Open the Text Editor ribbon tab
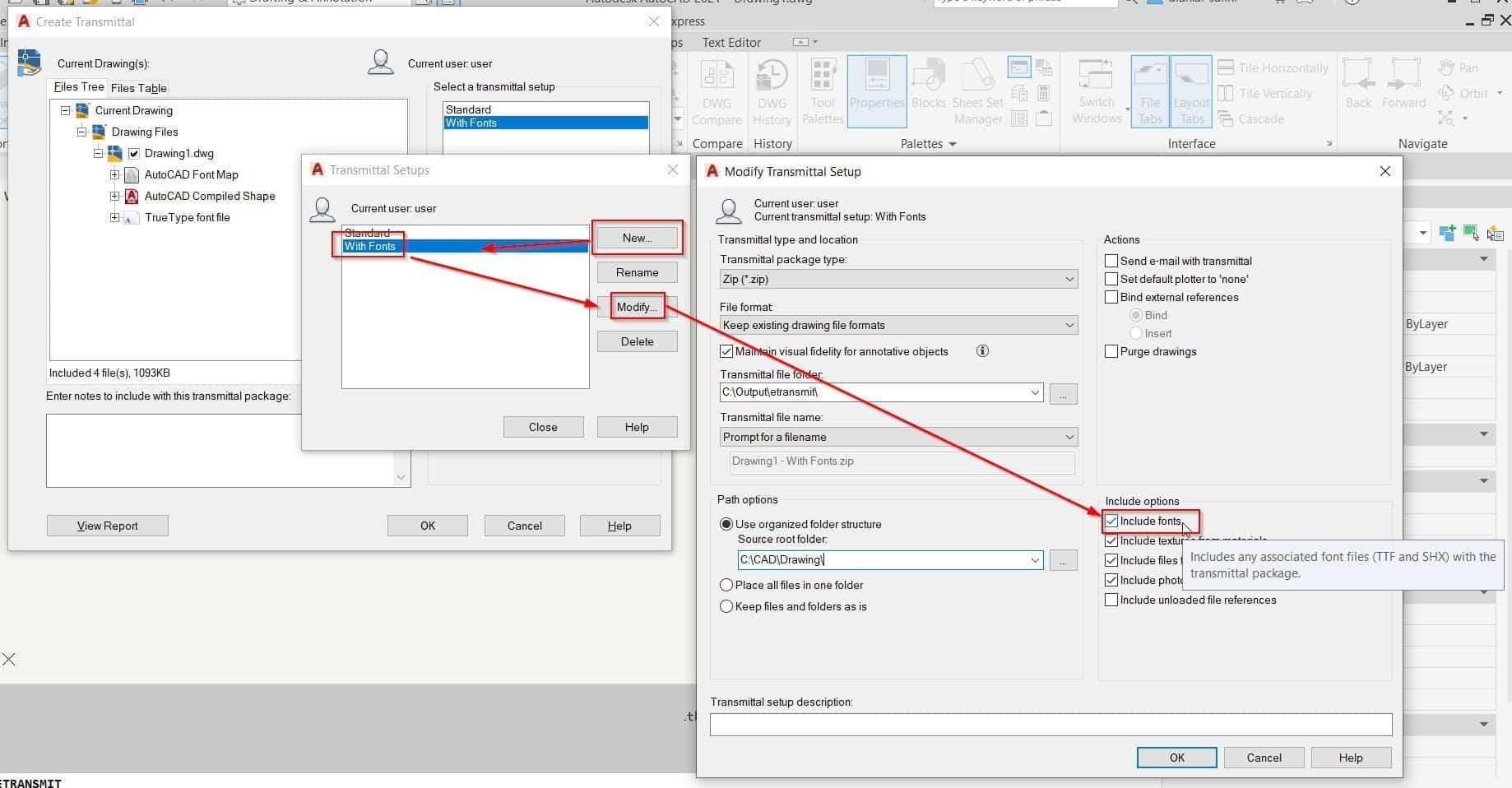The image size is (1512, 788). (x=731, y=43)
